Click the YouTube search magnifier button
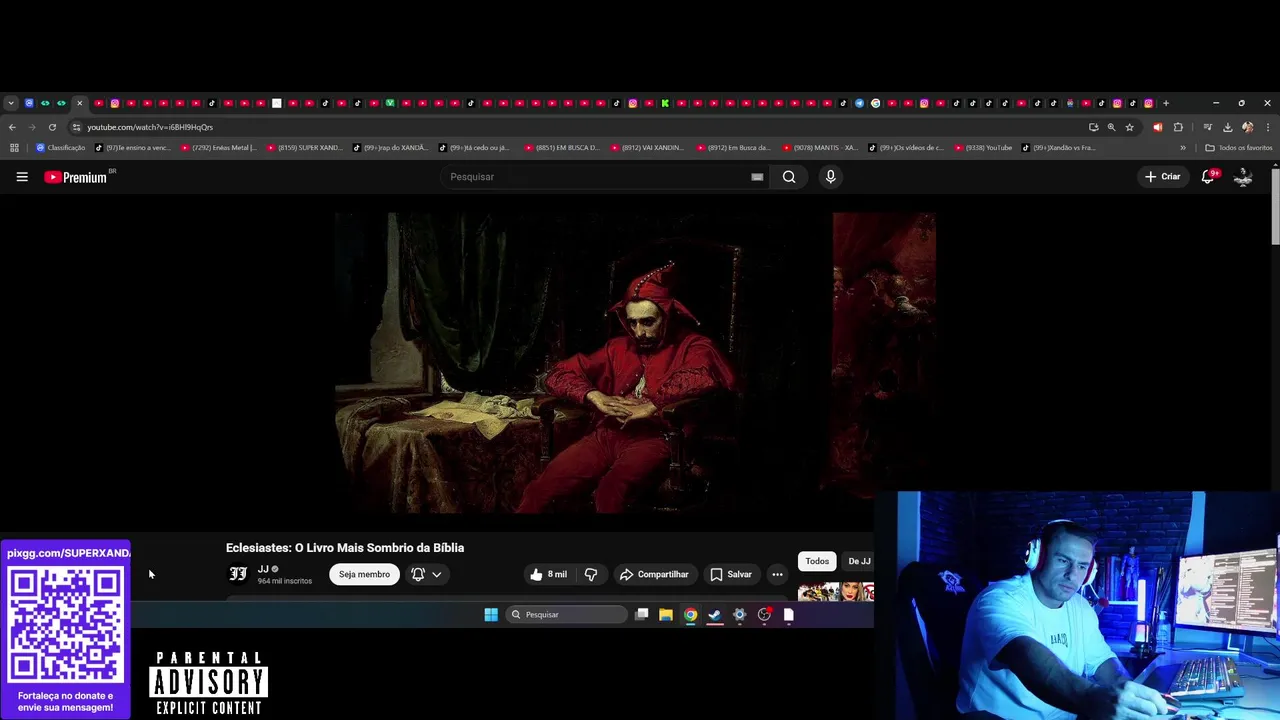 coord(789,177)
